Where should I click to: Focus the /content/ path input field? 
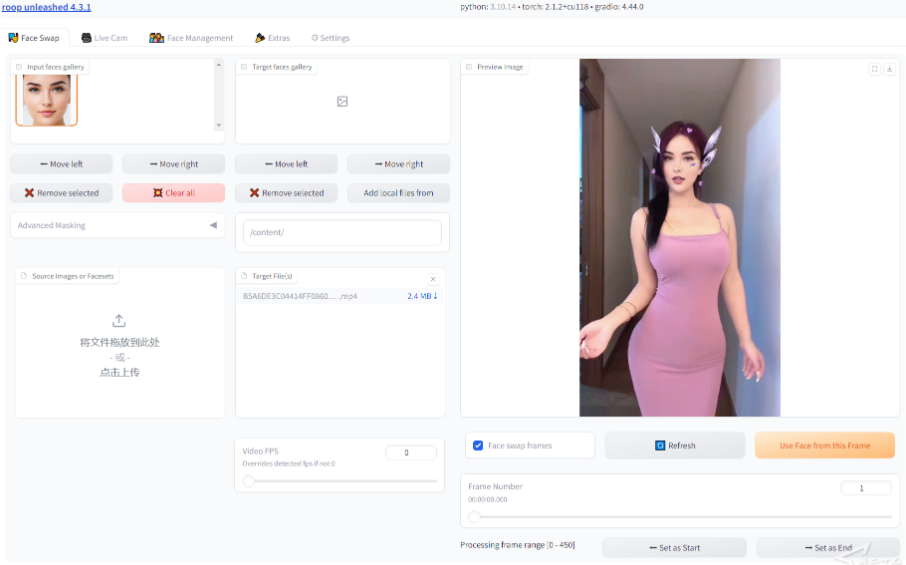click(x=342, y=232)
